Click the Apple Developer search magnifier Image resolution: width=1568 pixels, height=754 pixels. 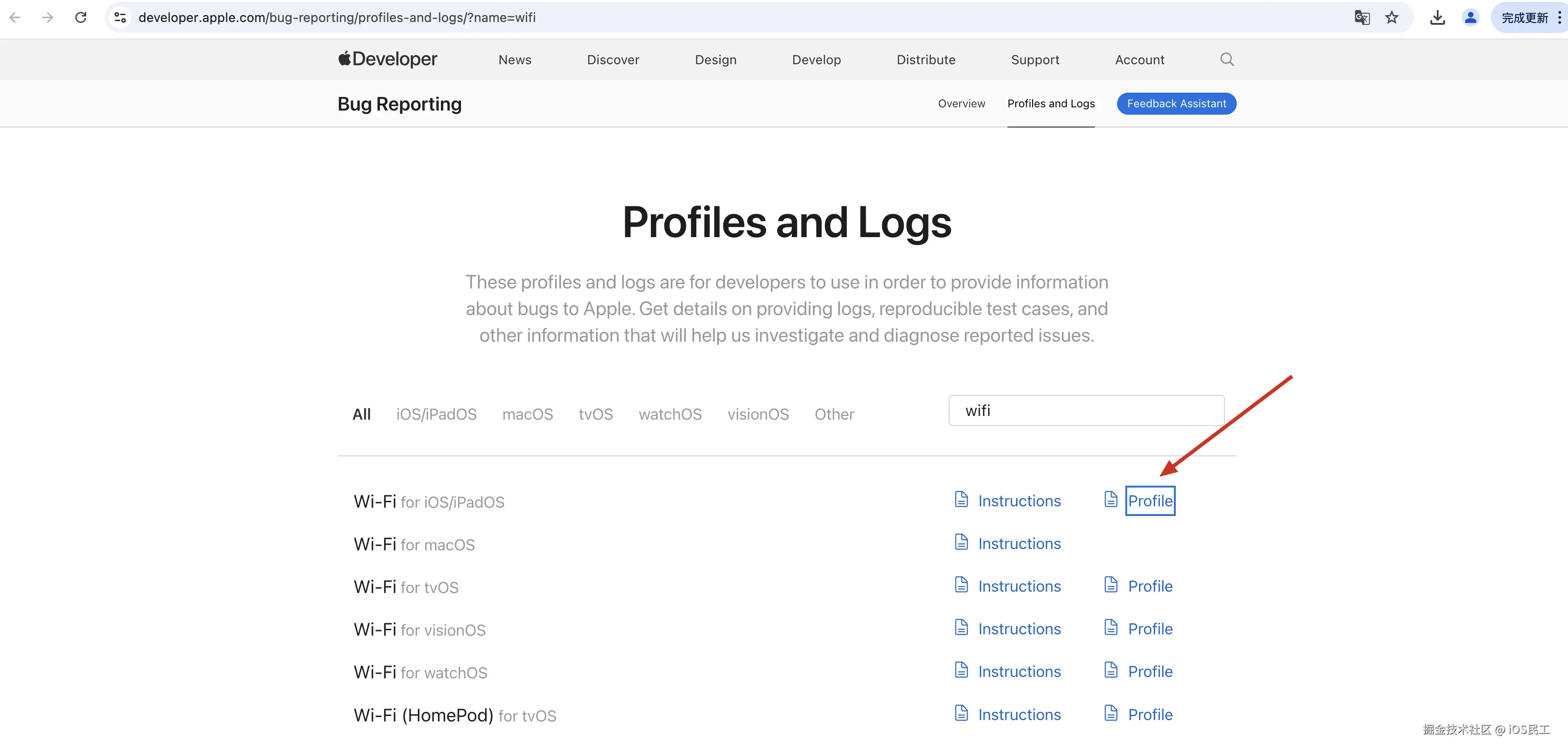pyautogui.click(x=1227, y=59)
